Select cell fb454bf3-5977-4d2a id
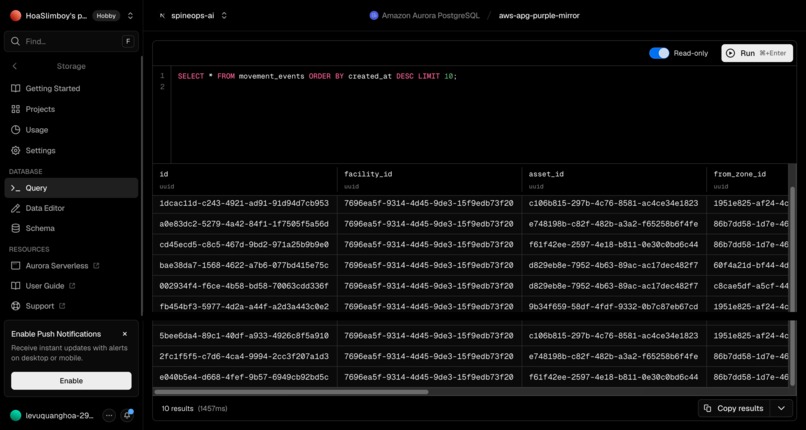This screenshot has height=430, width=806. 244,306
